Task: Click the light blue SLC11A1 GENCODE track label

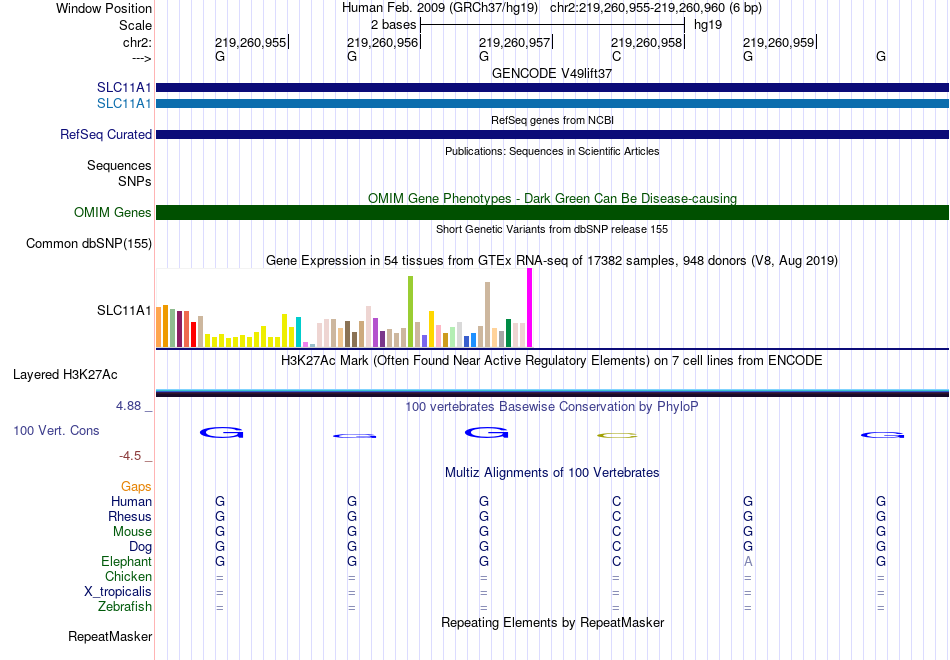Action: (124, 104)
